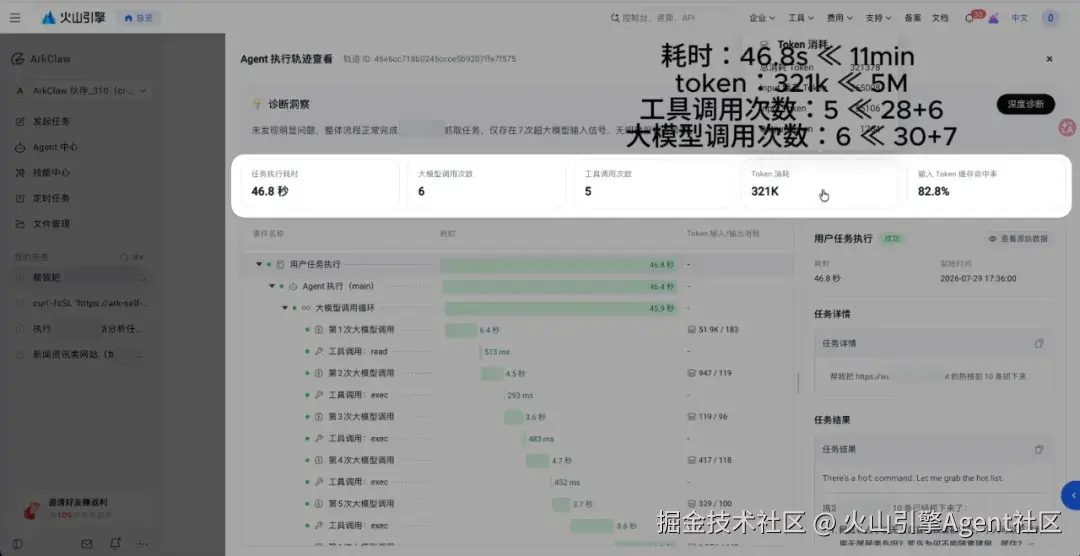The image size is (1080, 556).
Task: Select the 第 4 次大模型调用 row
Action: coord(518,460)
